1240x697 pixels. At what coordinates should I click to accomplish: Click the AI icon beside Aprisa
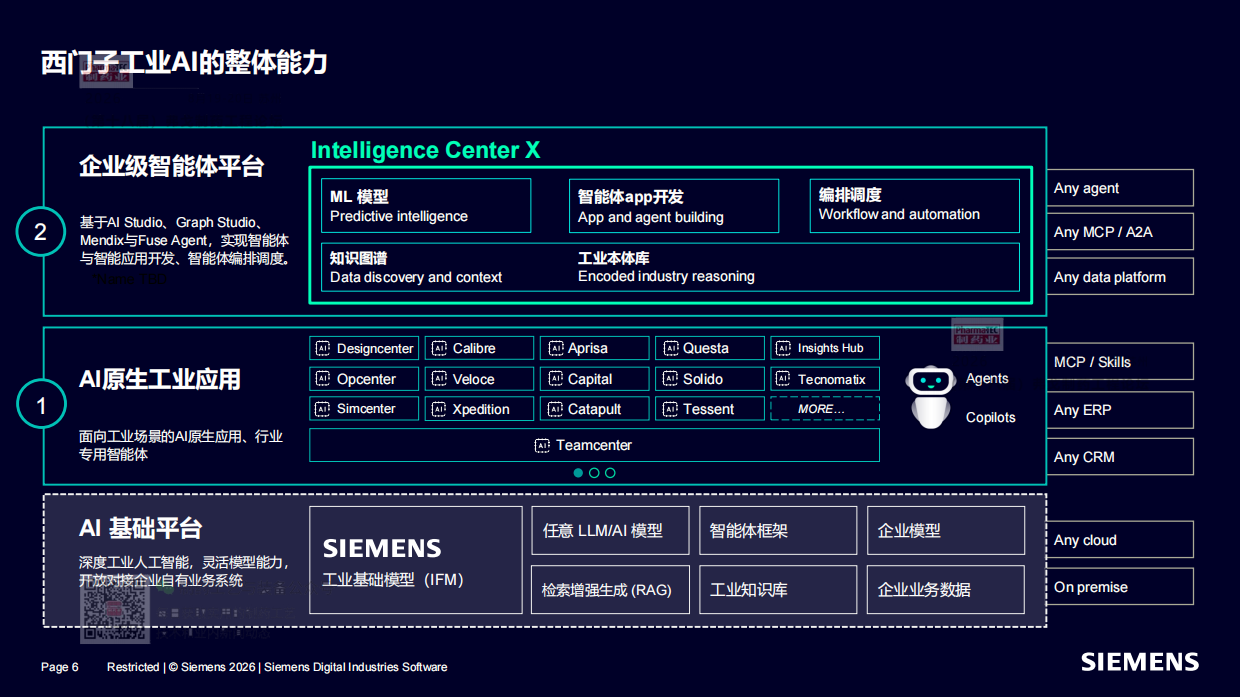click(x=556, y=348)
